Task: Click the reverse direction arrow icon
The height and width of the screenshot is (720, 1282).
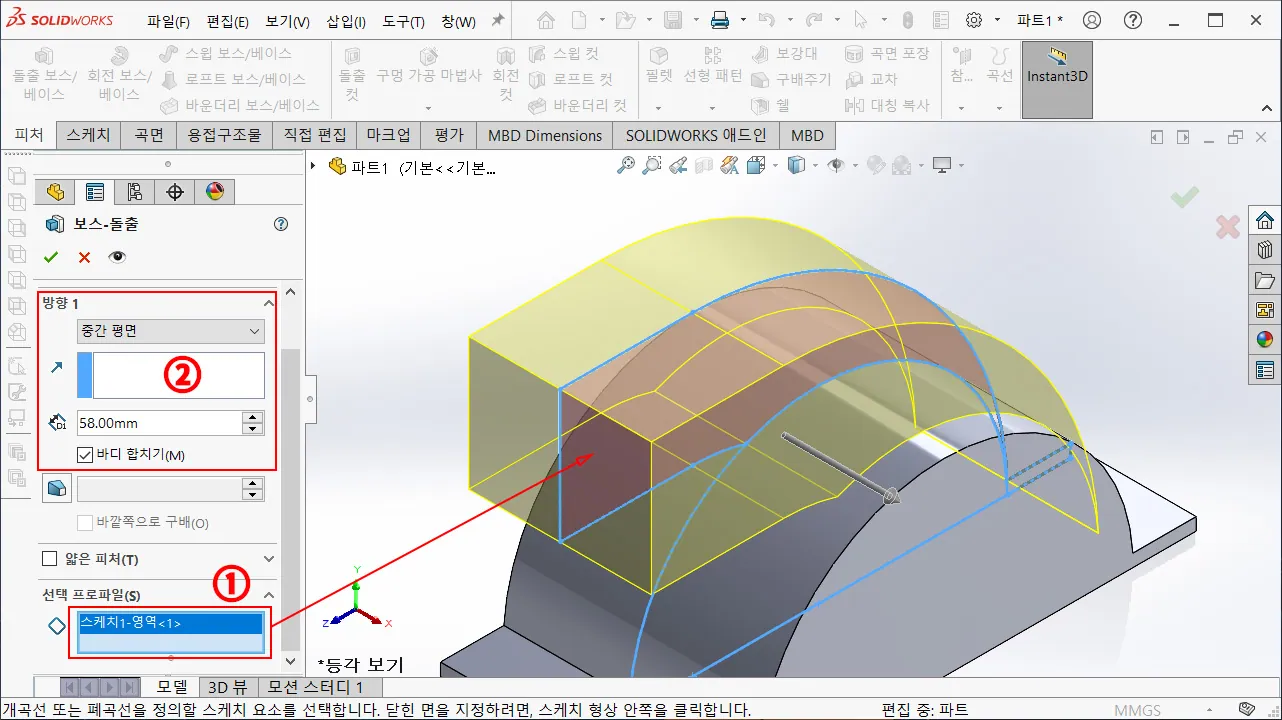Action: tap(56, 368)
